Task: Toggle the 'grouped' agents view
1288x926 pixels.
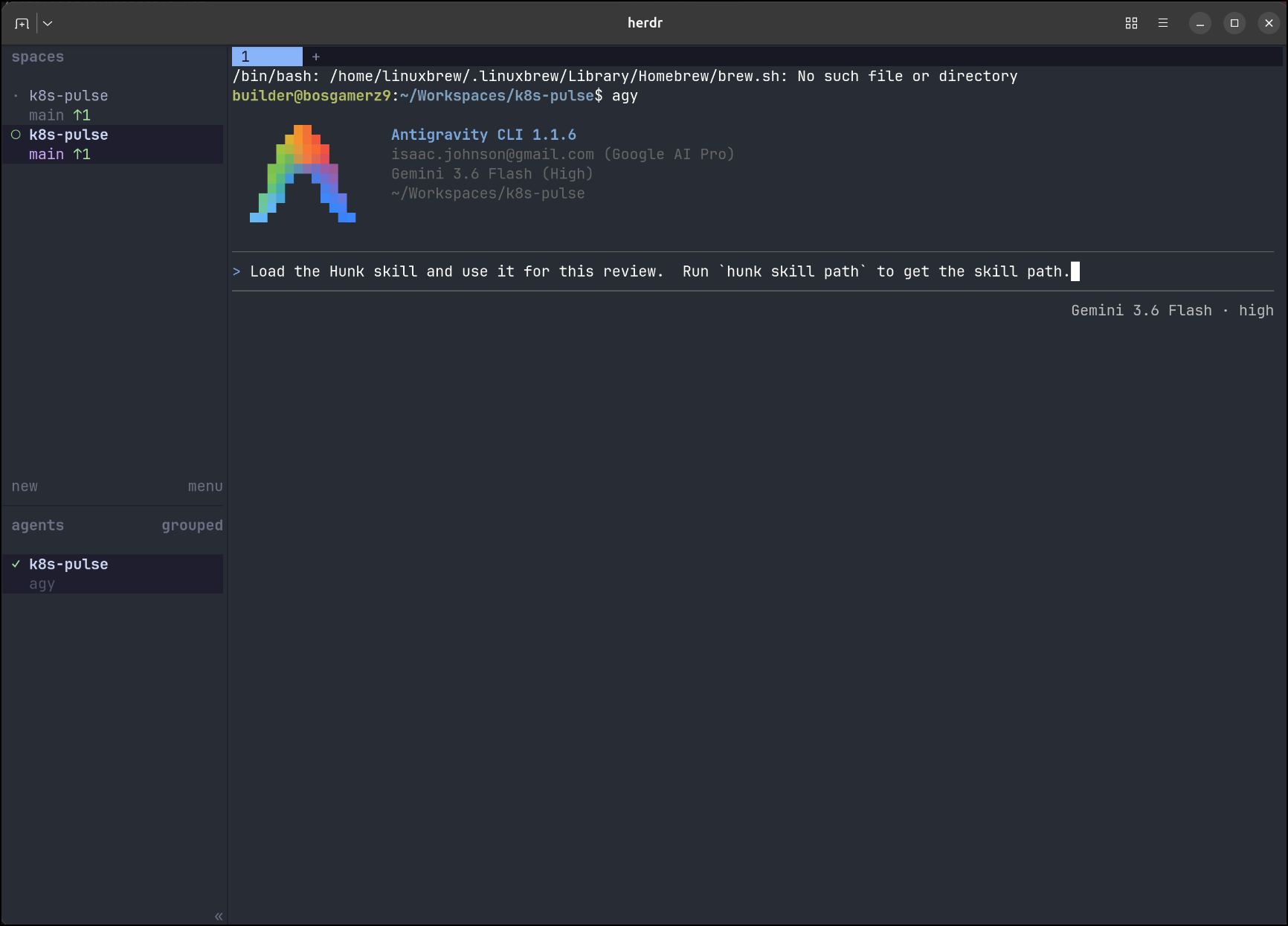Action: coord(192,525)
